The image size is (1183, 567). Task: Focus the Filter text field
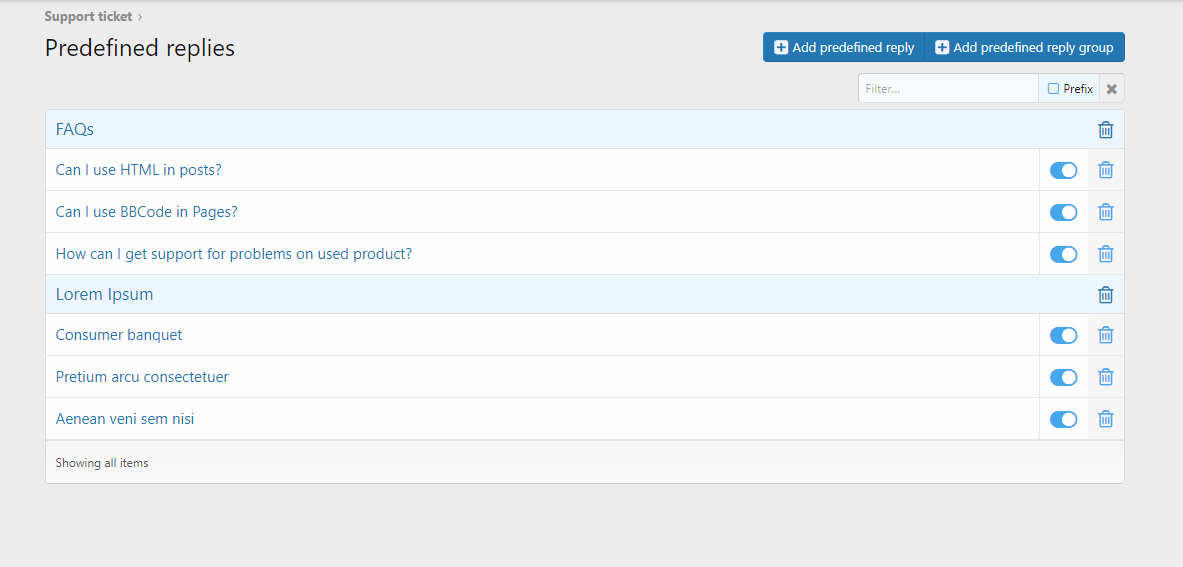pos(948,89)
